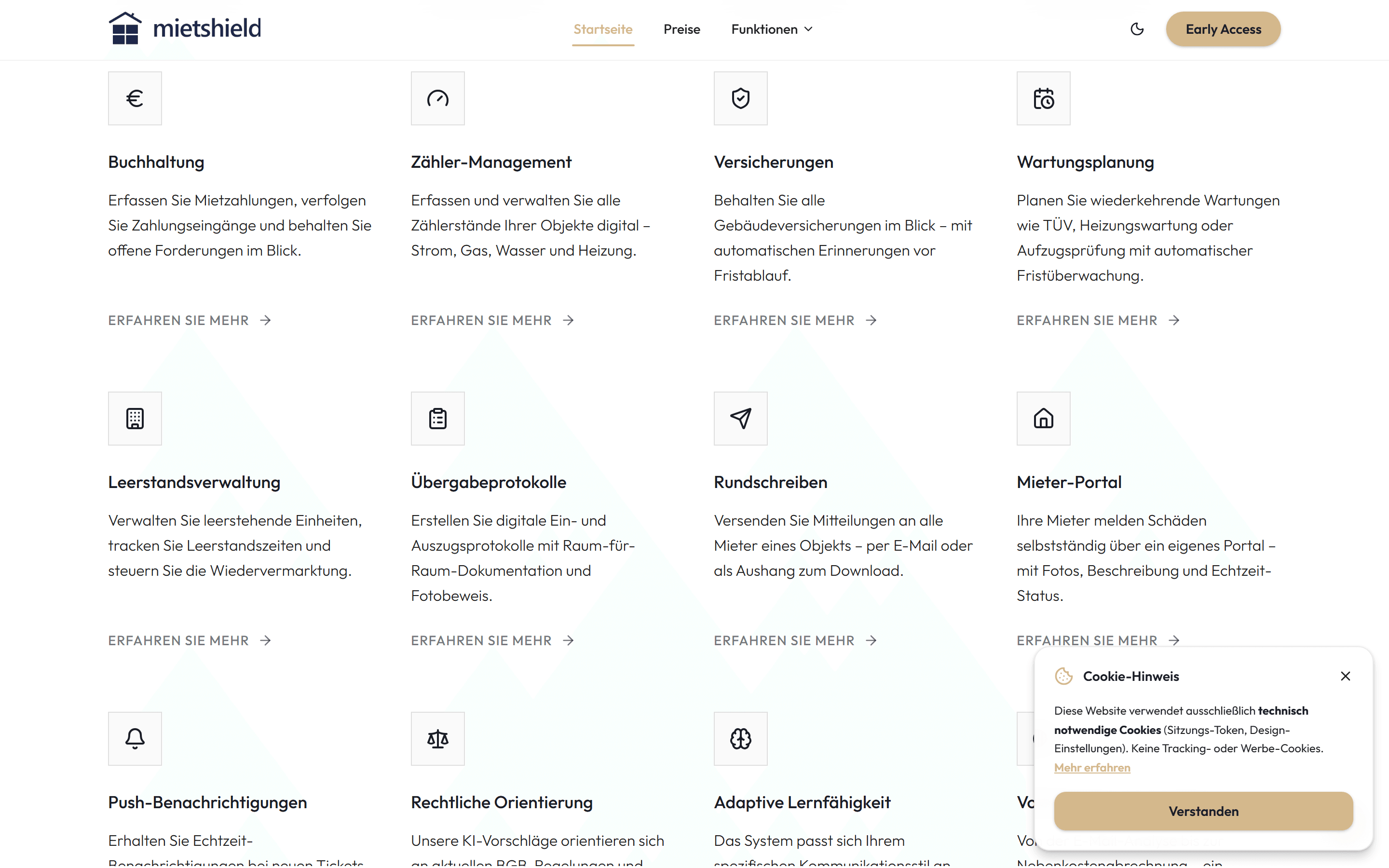Click the clipboard Übergabeprotokolle icon

tap(437, 419)
